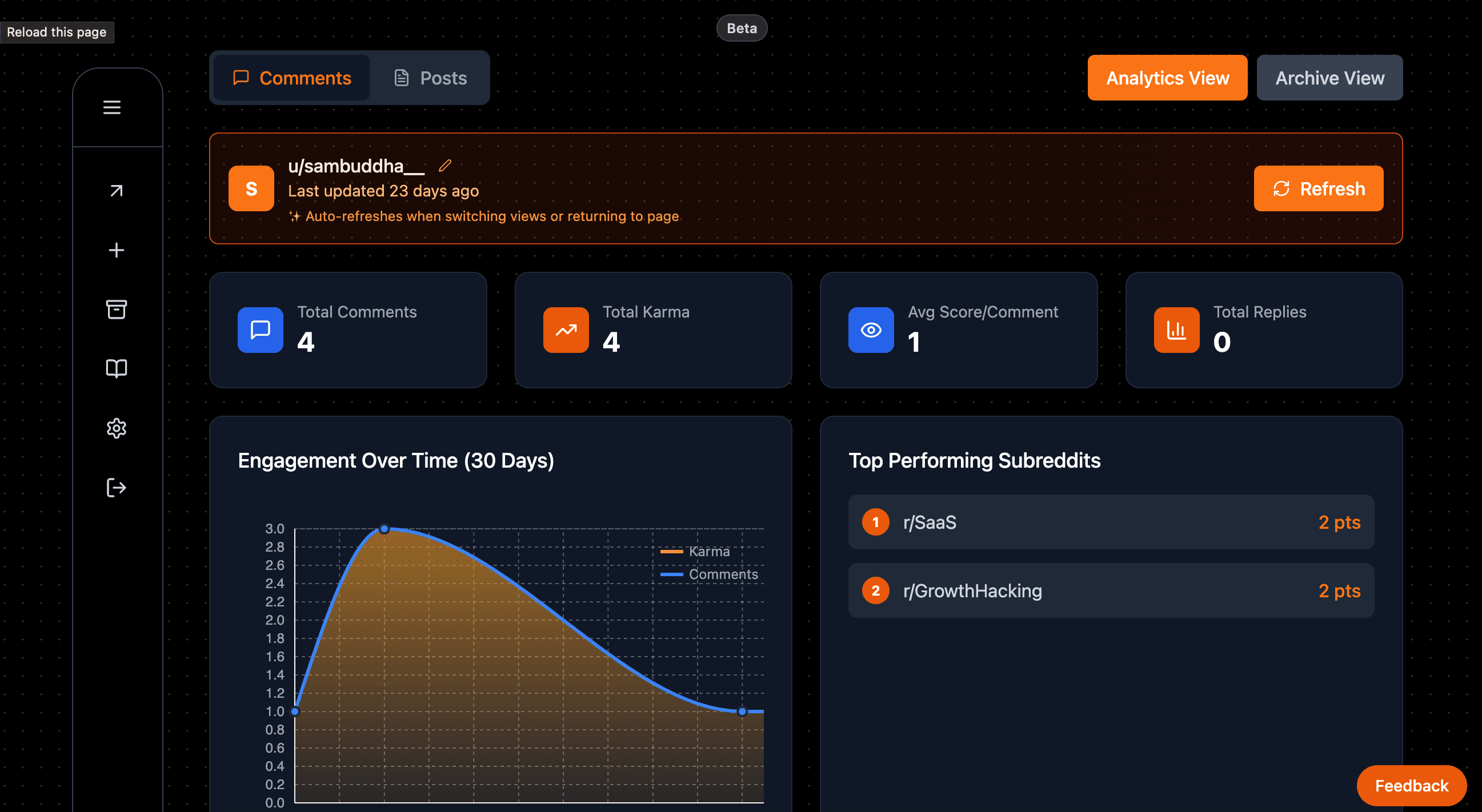1482x812 pixels.
Task: Open the book icon in sidebar
Action: (116, 369)
